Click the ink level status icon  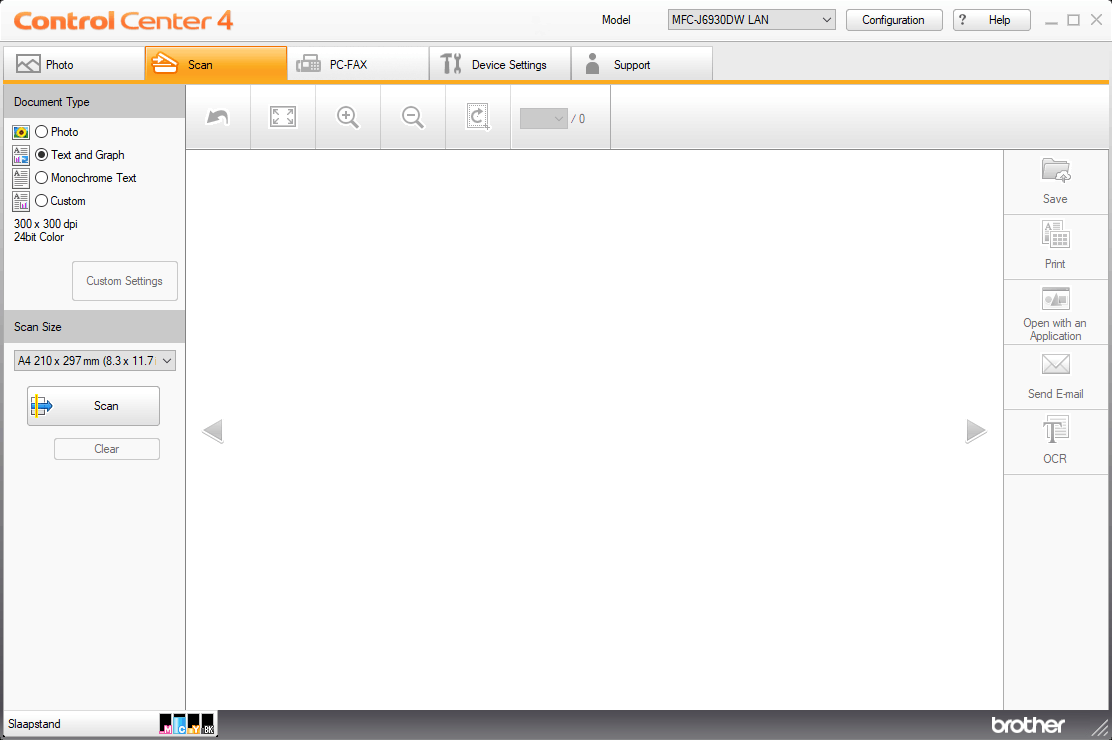pyautogui.click(x=187, y=724)
